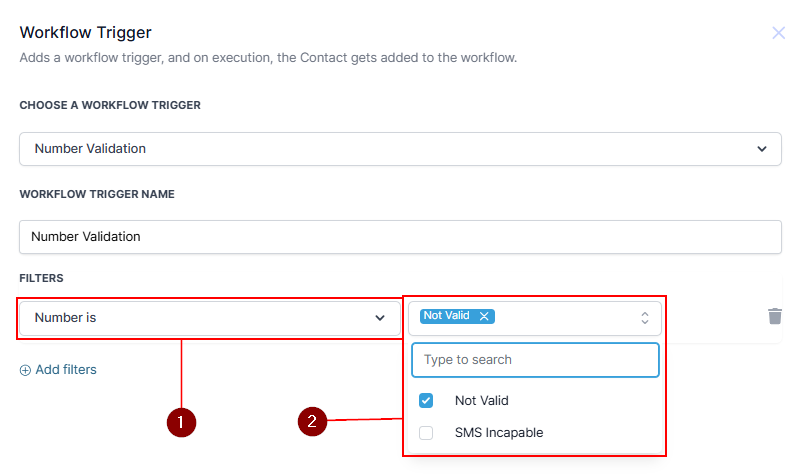
Task: Click the workflow trigger dropdown arrow
Action: point(762,149)
